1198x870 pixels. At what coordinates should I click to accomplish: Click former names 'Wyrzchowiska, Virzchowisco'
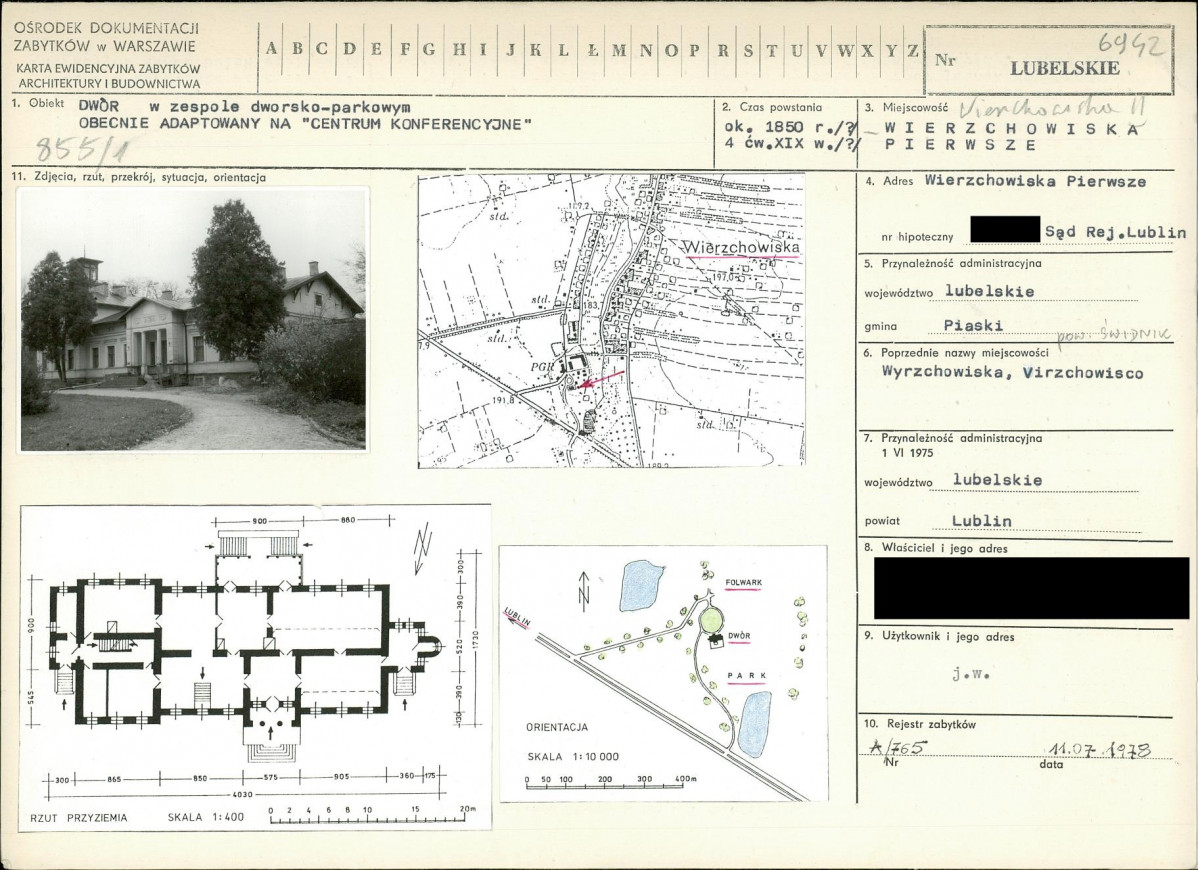[x=1012, y=373]
